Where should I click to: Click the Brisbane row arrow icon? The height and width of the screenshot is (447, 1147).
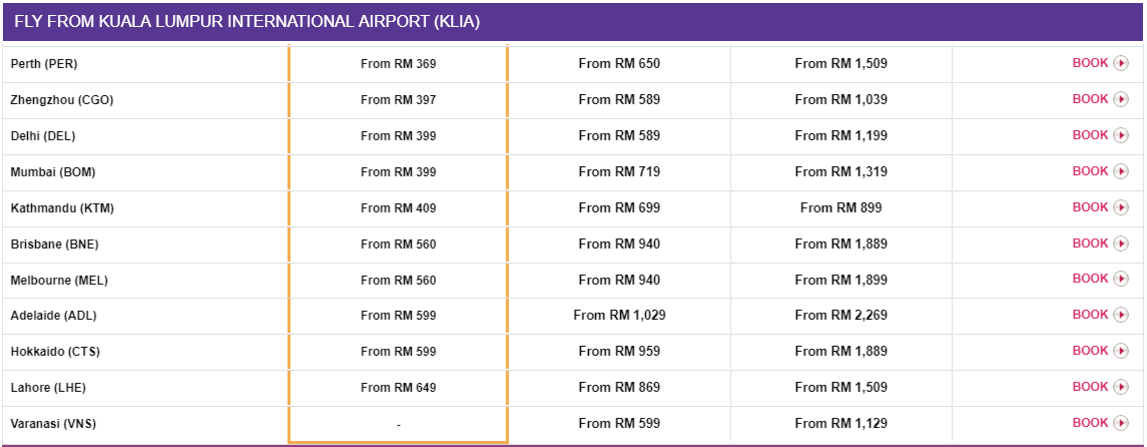[1121, 243]
